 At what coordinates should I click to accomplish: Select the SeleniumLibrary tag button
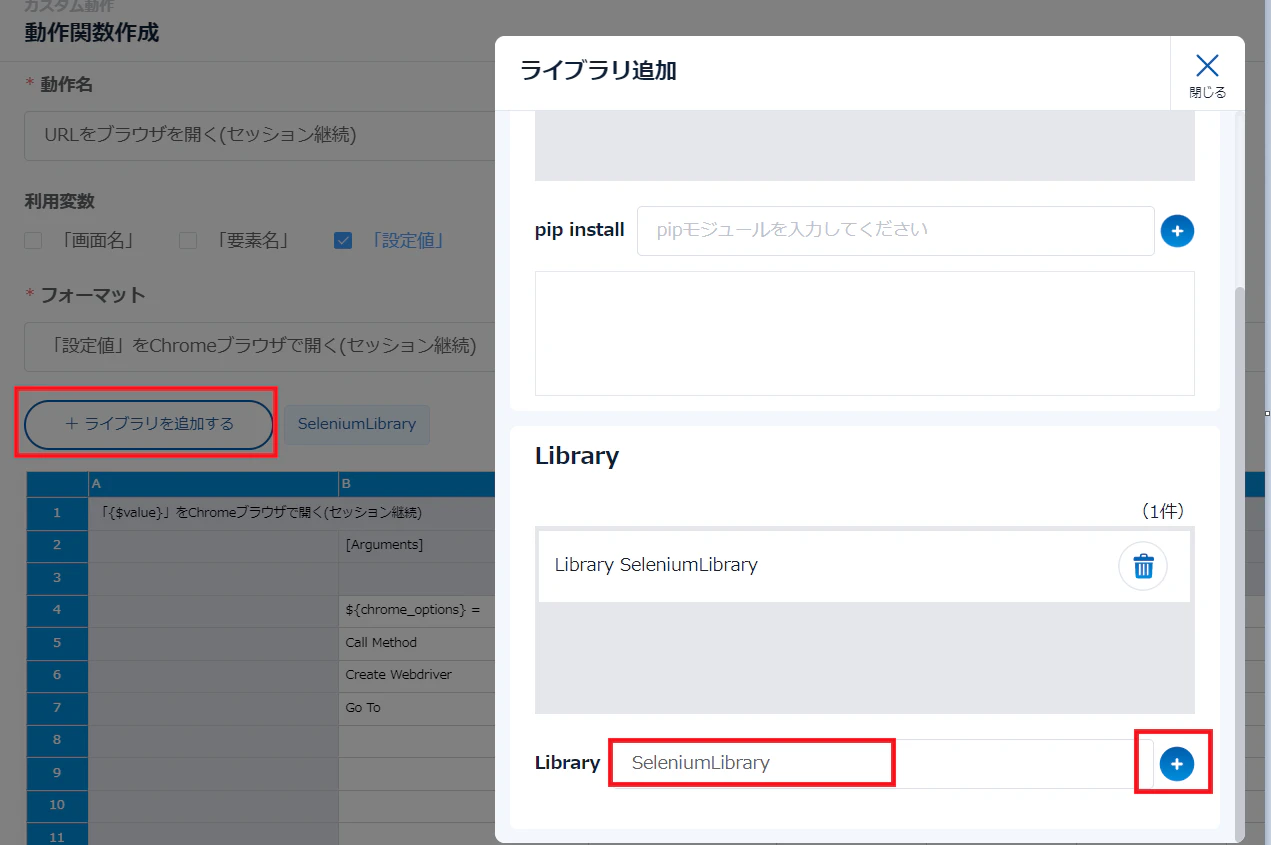pos(357,424)
